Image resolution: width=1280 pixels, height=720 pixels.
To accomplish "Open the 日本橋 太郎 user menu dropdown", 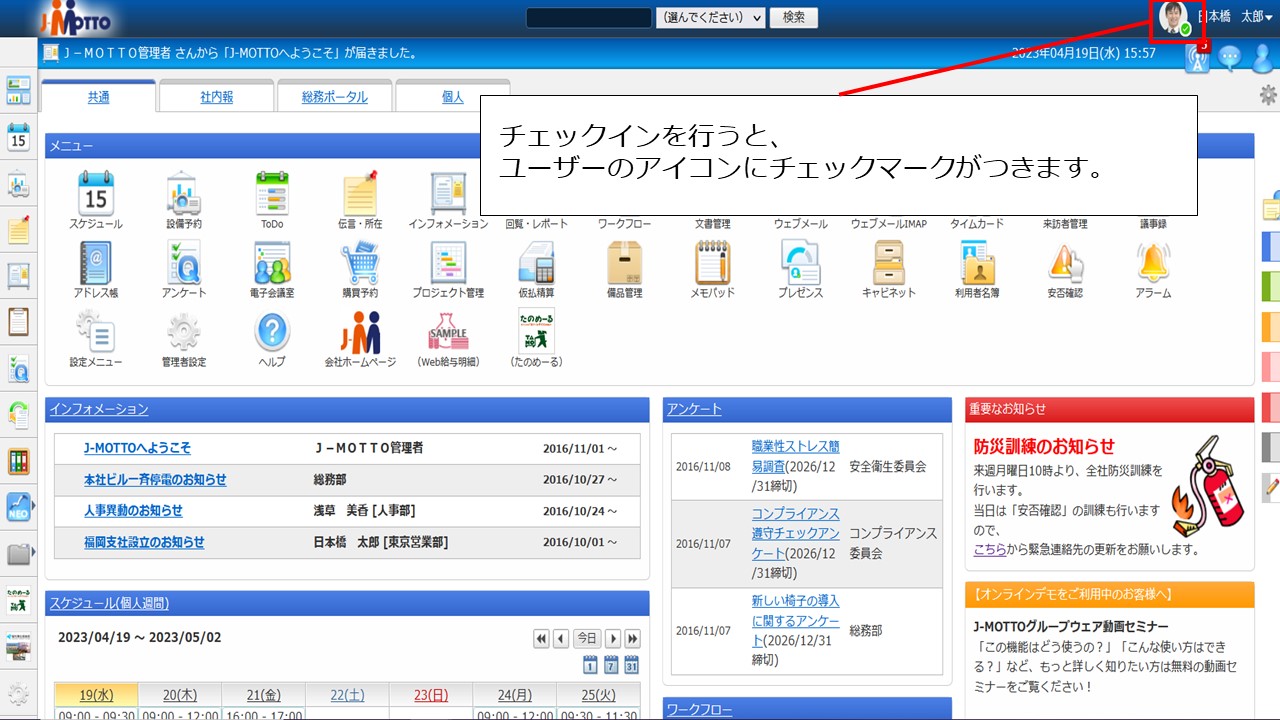I will pyautogui.click(x=1241, y=17).
